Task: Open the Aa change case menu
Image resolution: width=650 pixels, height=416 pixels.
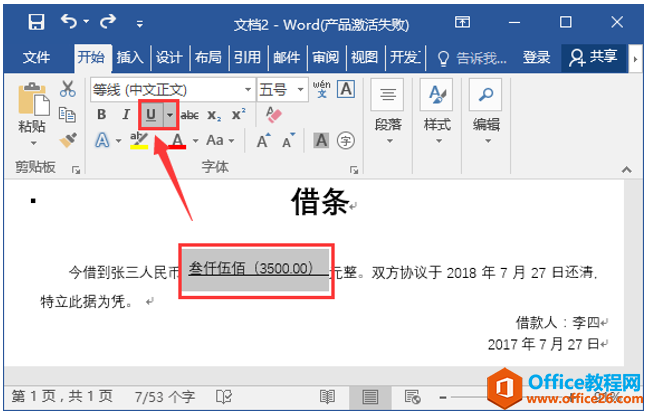Action: coord(220,141)
